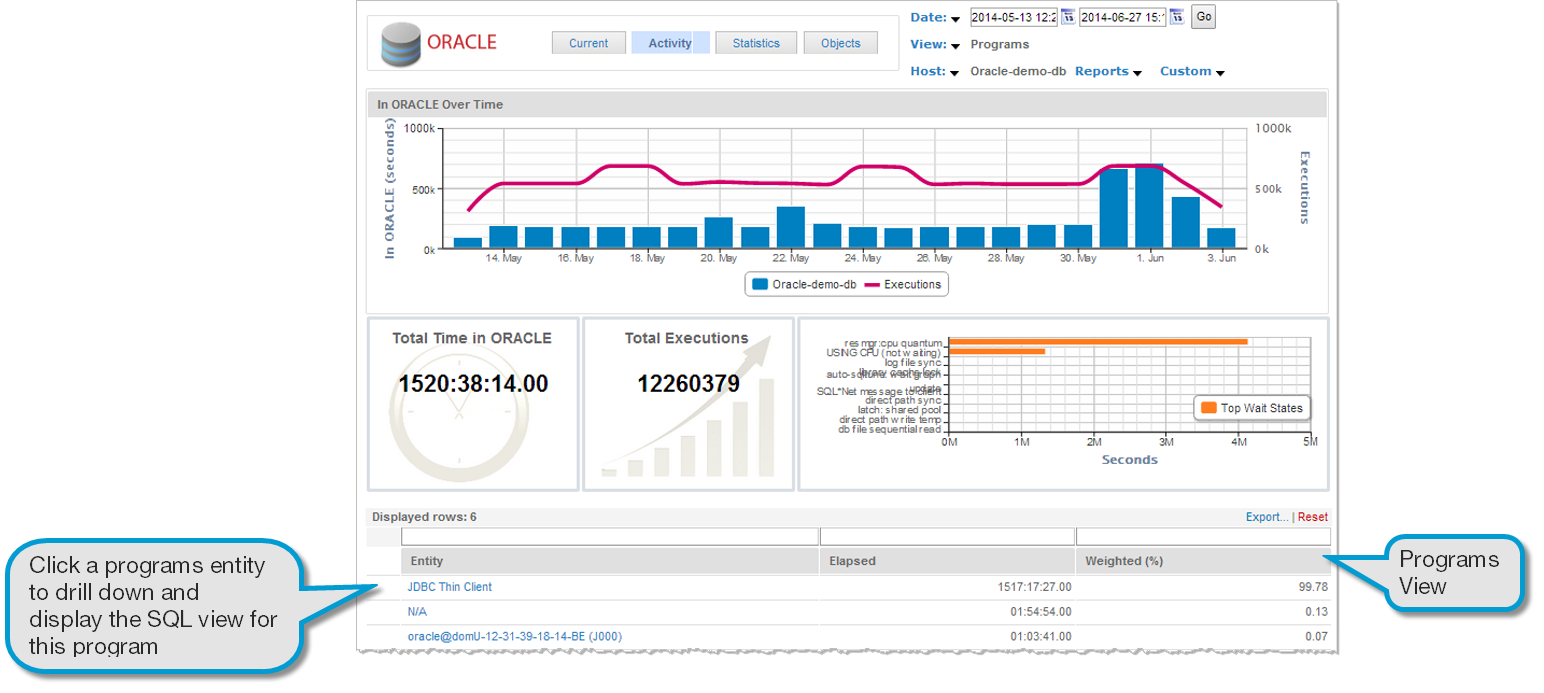
Task: Open the N/A program entity
Action: (x=418, y=612)
